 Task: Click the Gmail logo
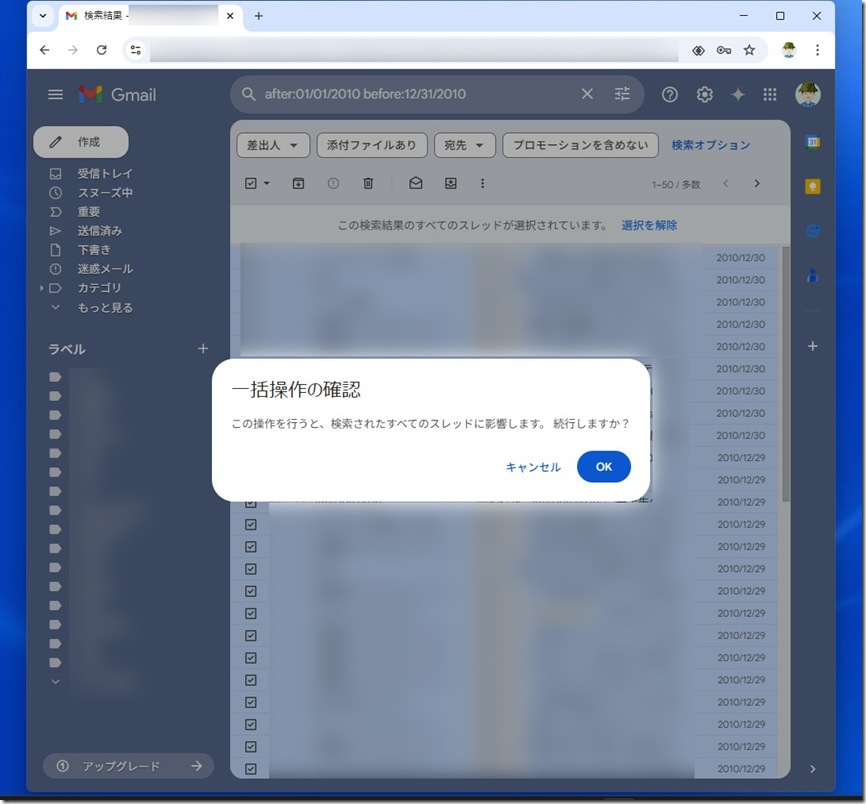point(117,94)
